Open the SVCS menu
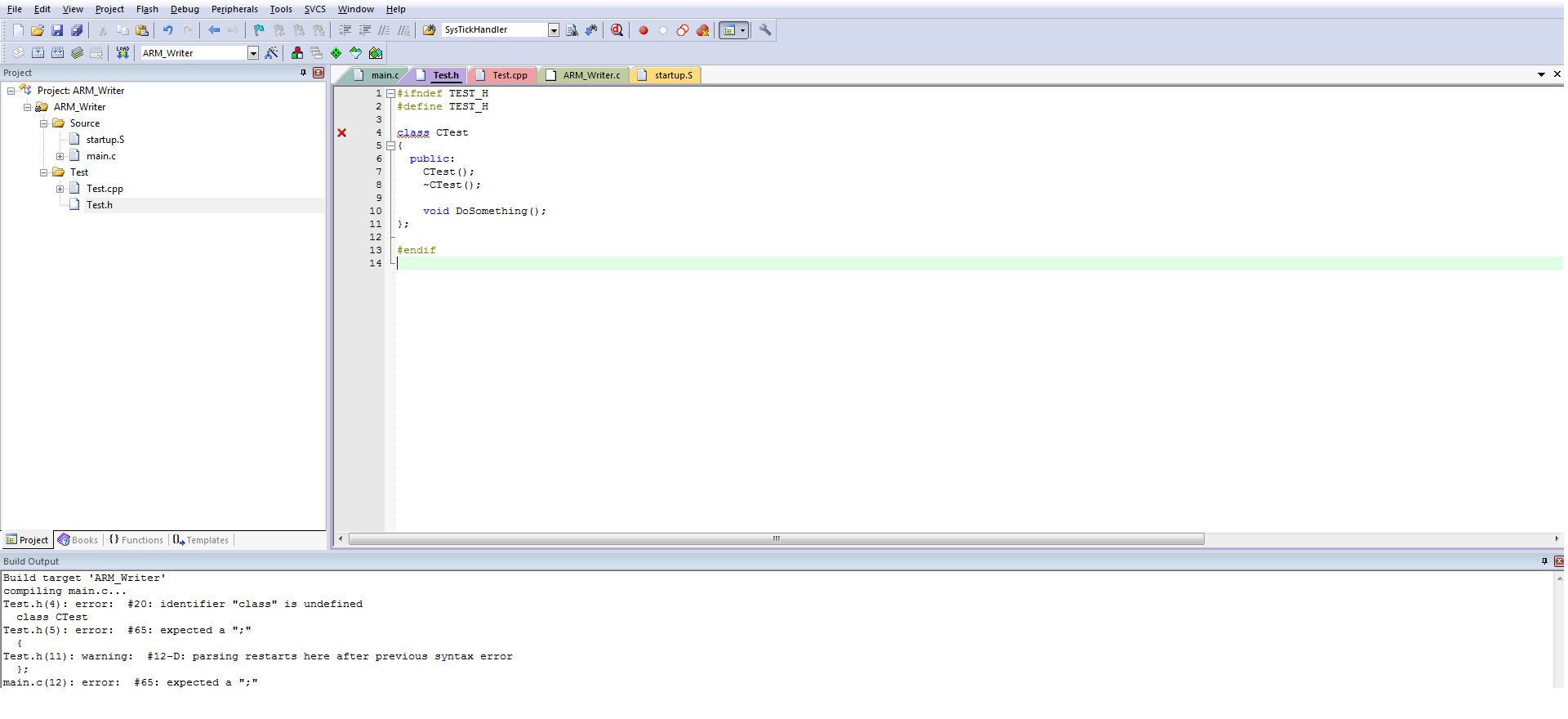The width and height of the screenshot is (1568, 719). click(x=314, y=9)
